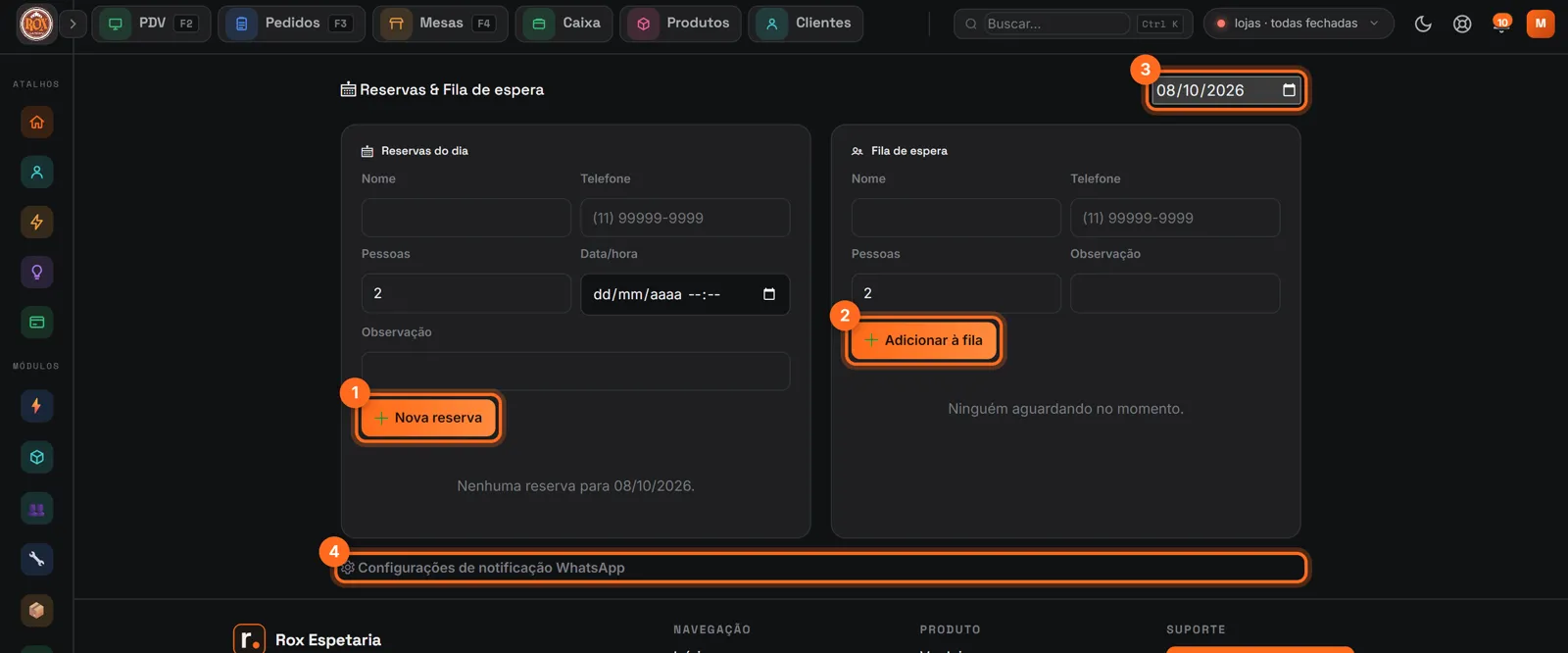Open the wrench module icon
This screenshot has width=1568, height=653.
tap(37, 559)
